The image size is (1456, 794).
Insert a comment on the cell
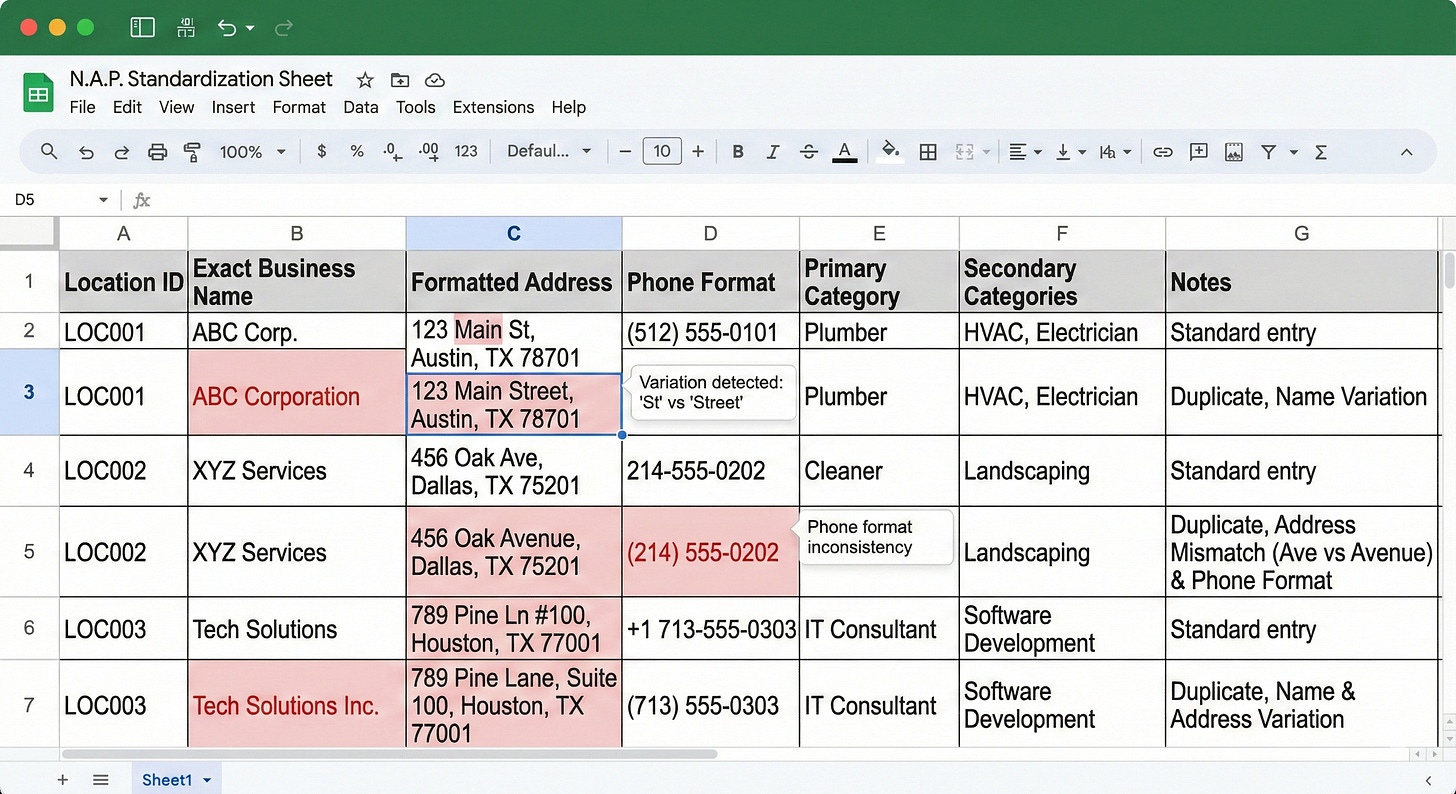tap(1198, 151)
